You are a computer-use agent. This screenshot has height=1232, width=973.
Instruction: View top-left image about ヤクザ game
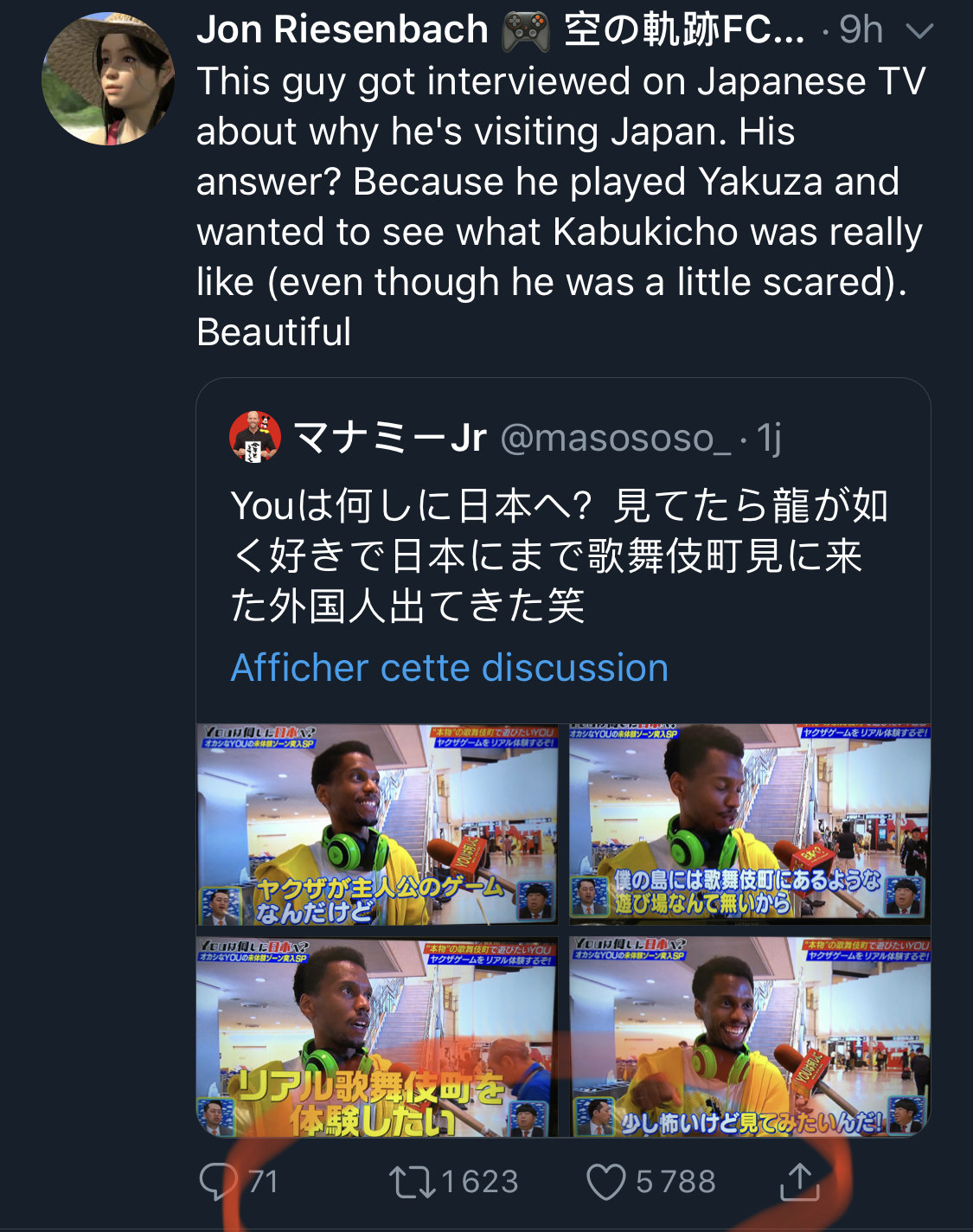pos(378,825)
